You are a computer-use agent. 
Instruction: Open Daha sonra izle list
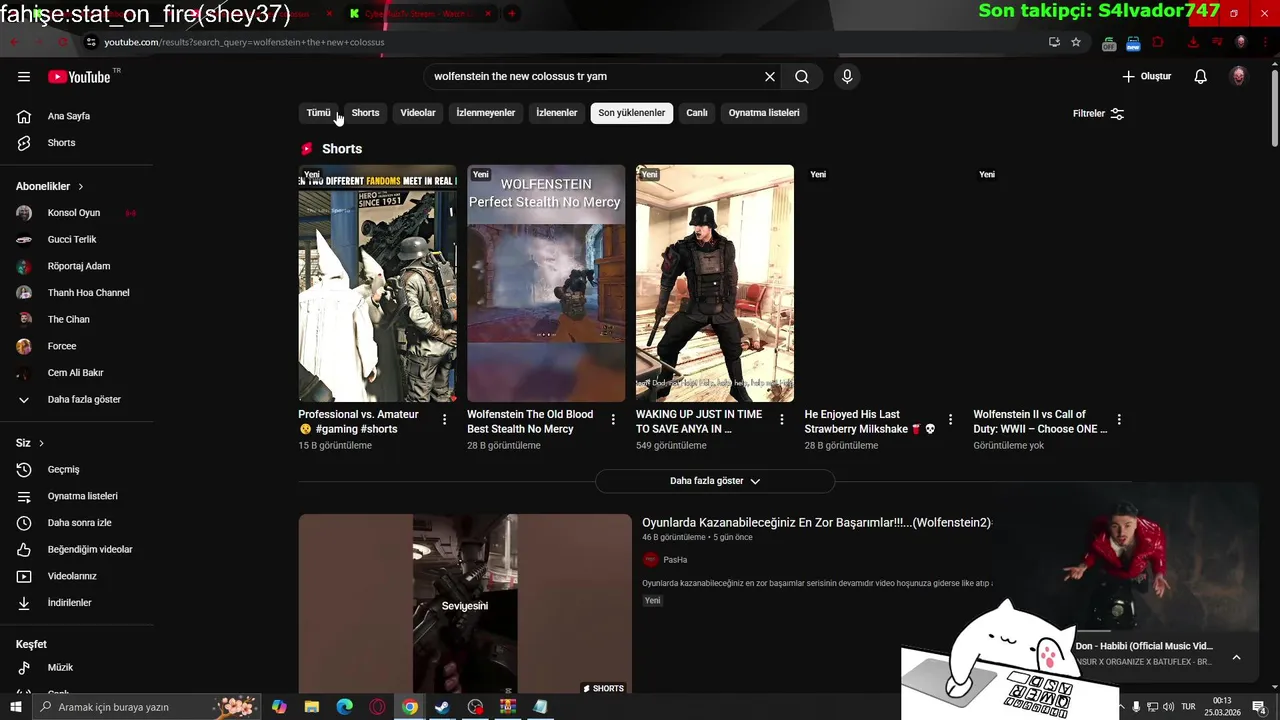(77, 523)
